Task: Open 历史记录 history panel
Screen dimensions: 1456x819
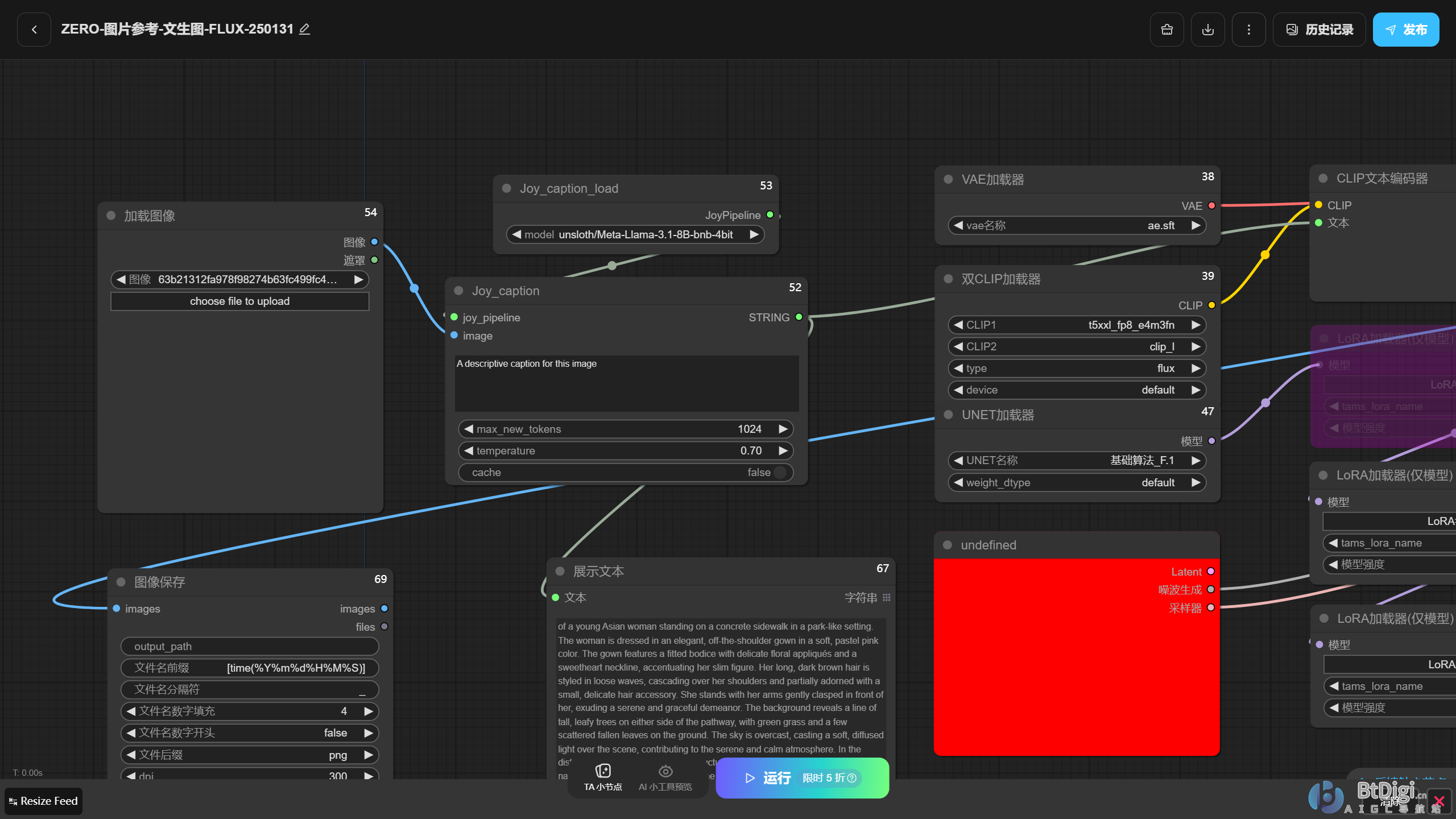Action: point(1319,30)
